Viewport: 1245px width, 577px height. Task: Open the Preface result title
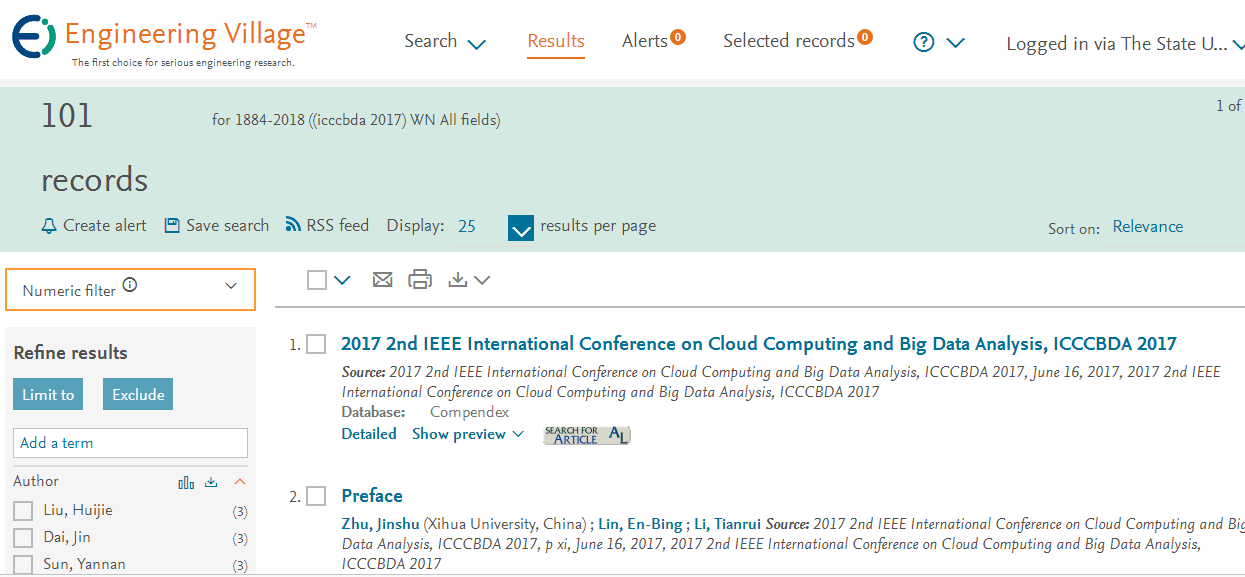coord(372,496)
